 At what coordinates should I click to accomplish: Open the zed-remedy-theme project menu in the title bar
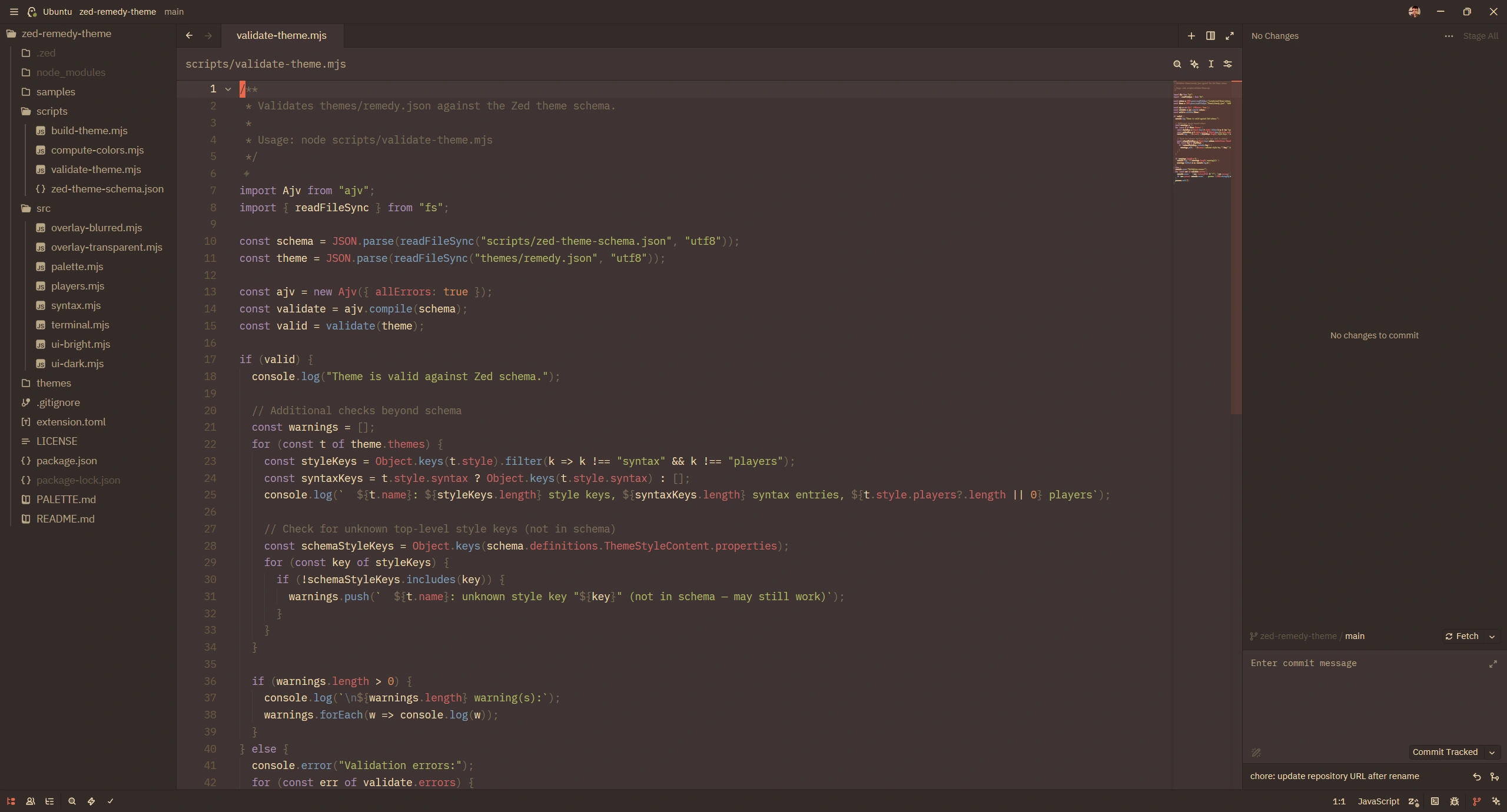coord(117,12)
